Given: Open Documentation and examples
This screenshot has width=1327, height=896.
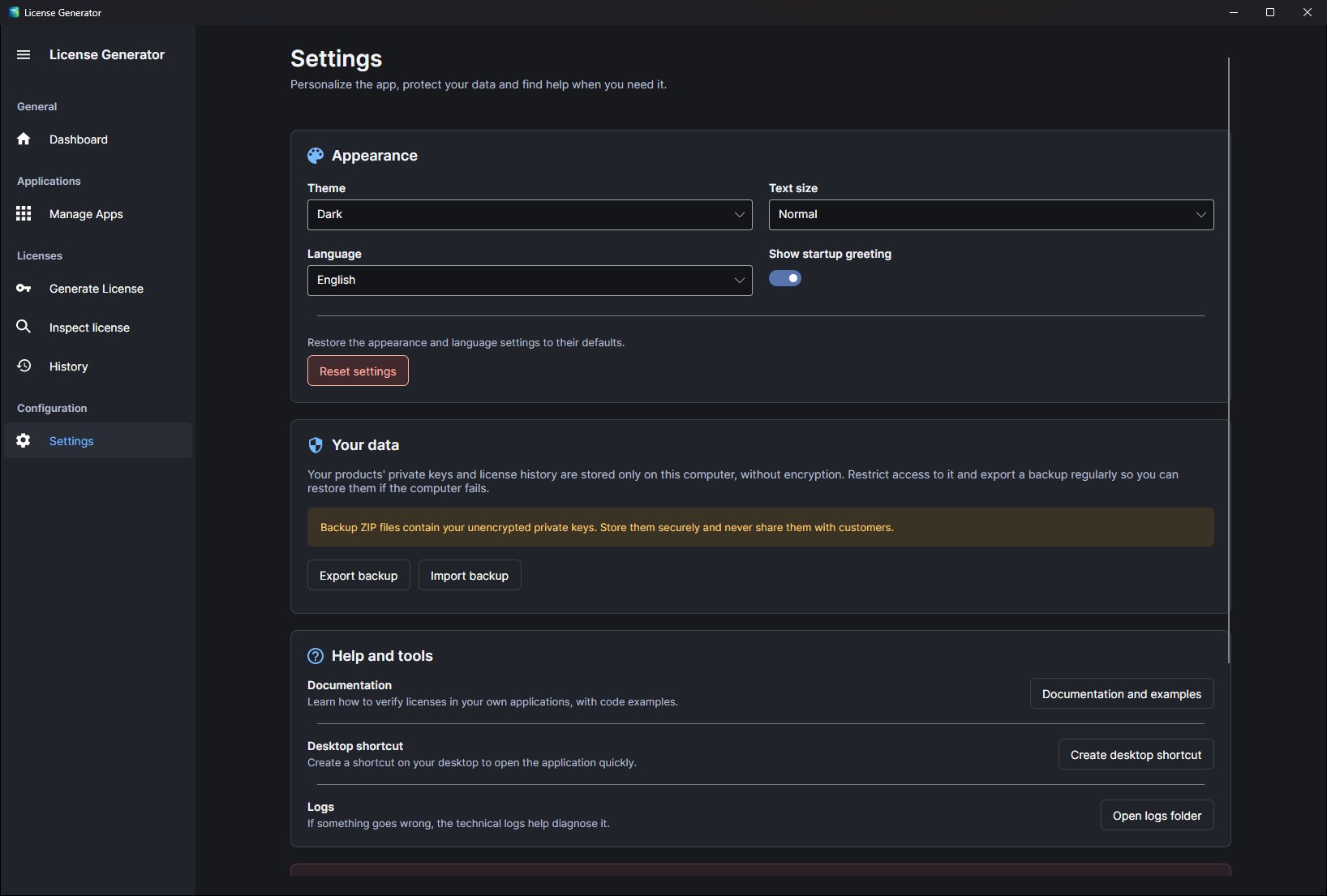Looking at the screenshot, I should [1122, 694].
